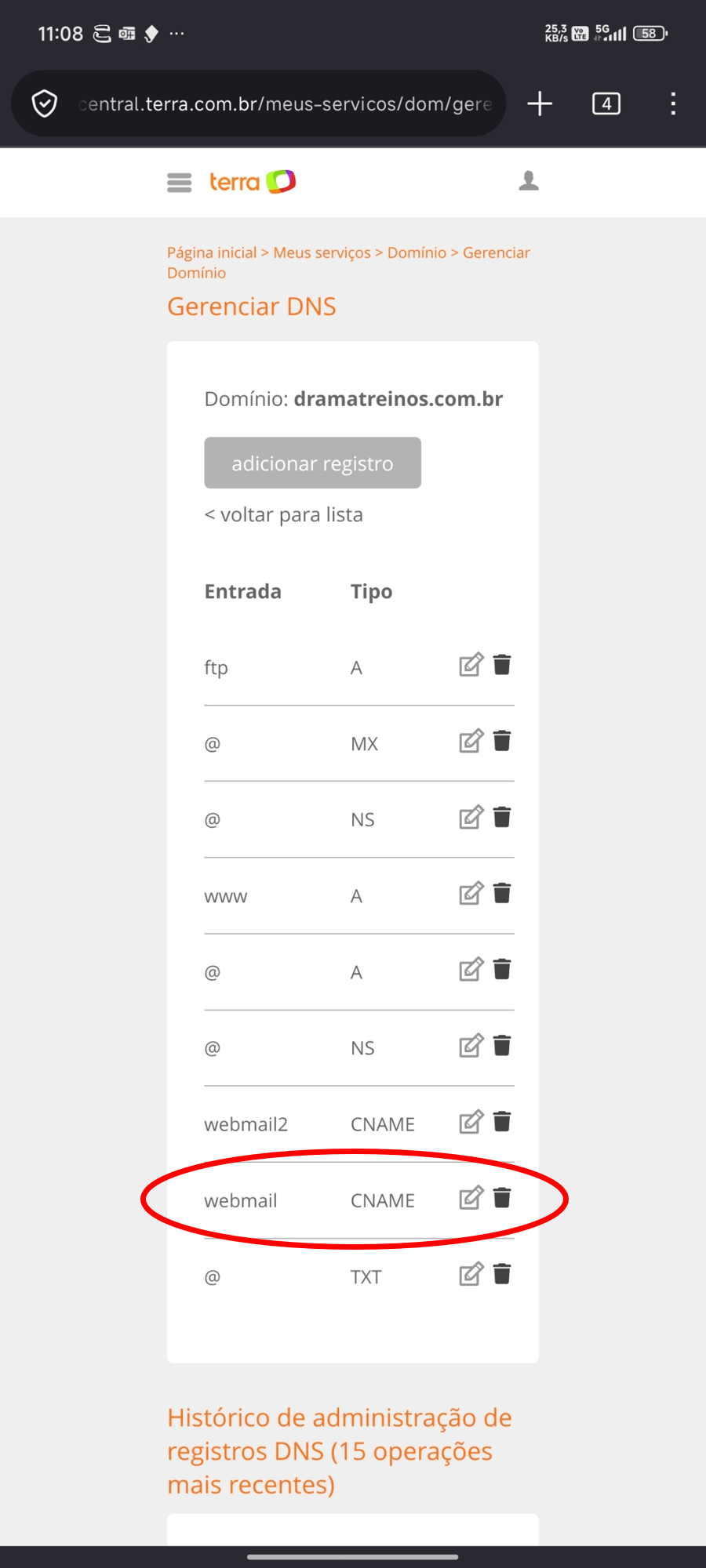The width and height of the screenshot is (706, 1568).
Task: Open browser tab switcher showing 4
Action: pyautogui.click(x=606, y=103)
